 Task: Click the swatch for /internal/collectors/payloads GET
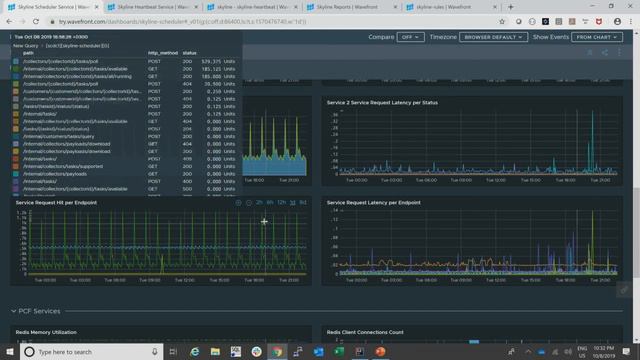point(16,174)
